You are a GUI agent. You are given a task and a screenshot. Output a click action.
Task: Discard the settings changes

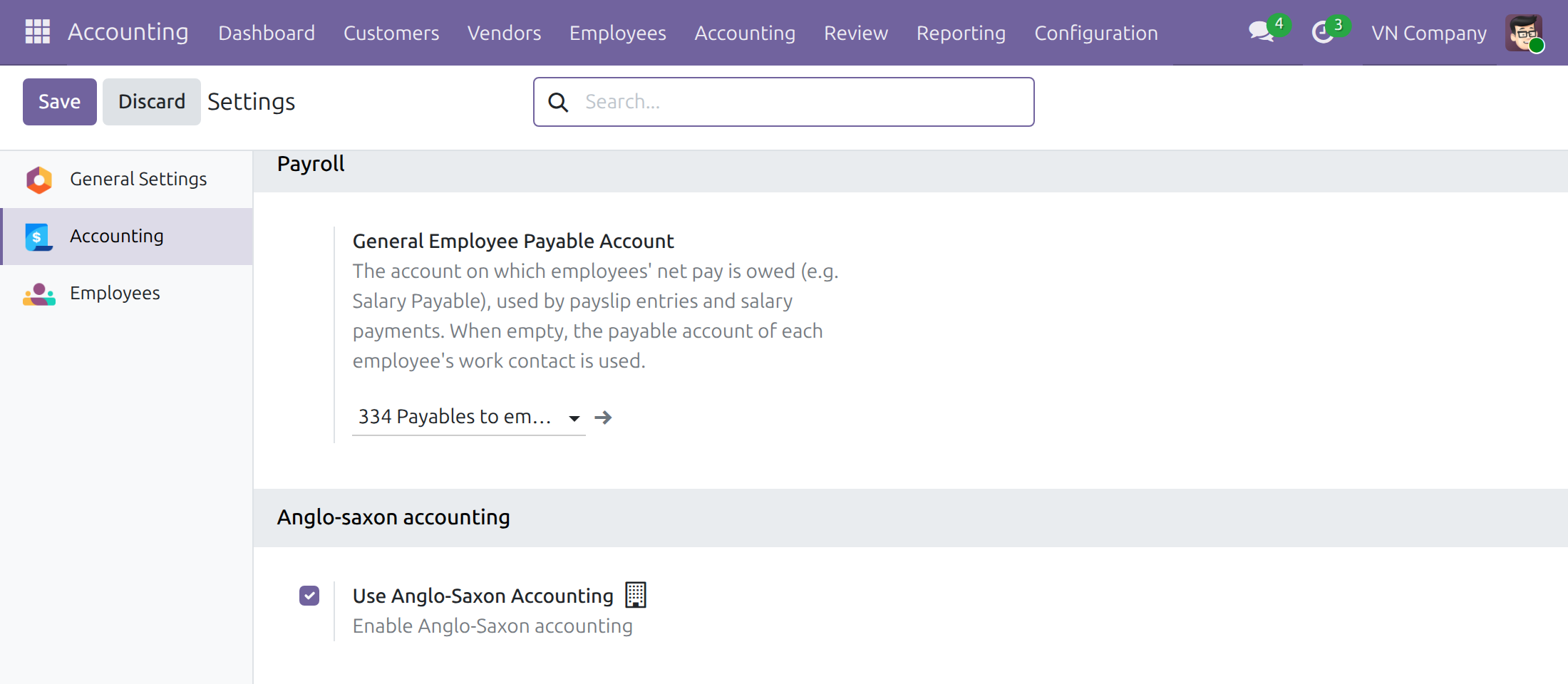[x=152, y=102]
